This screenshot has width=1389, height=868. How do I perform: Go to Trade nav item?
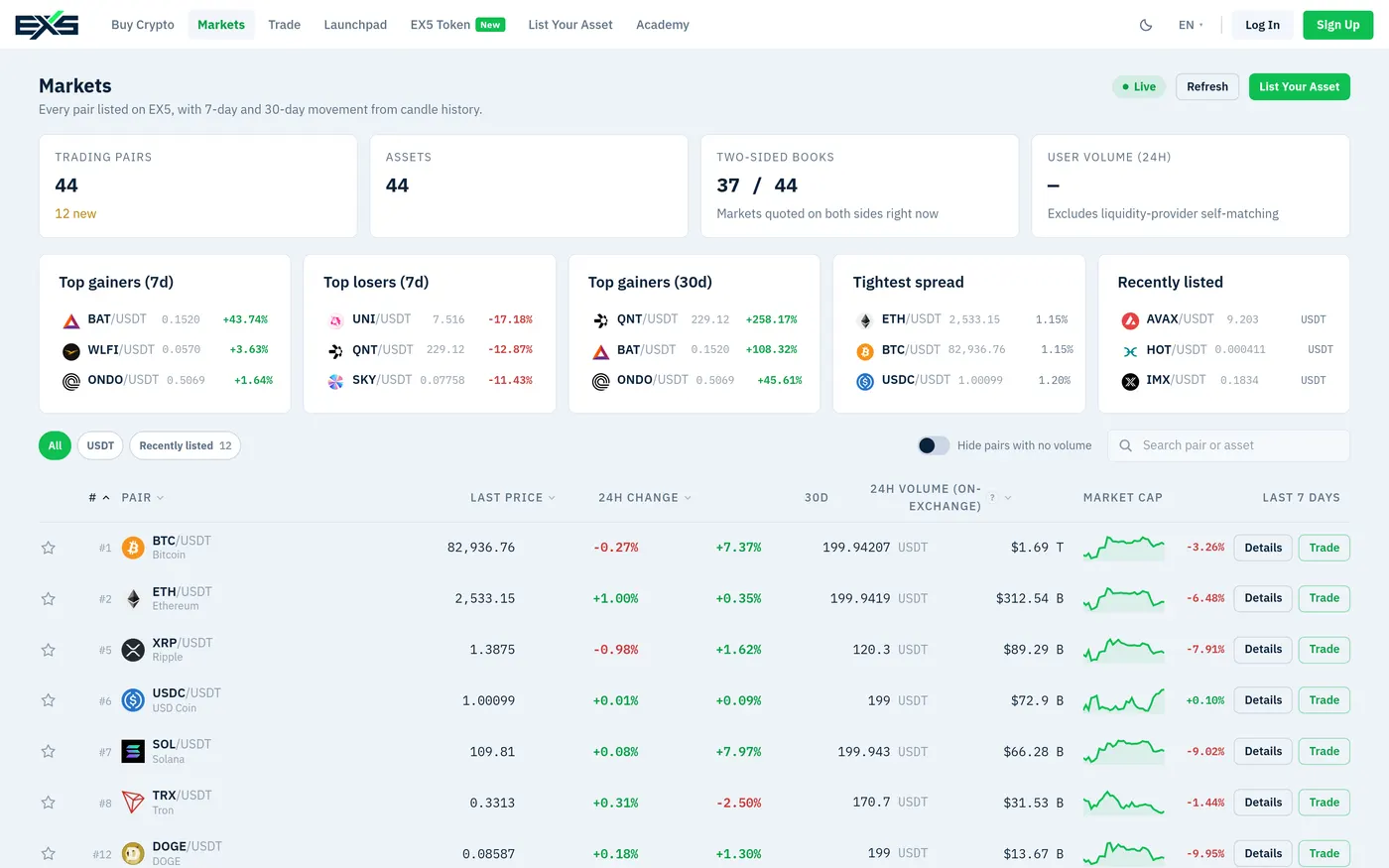point(284,25)
